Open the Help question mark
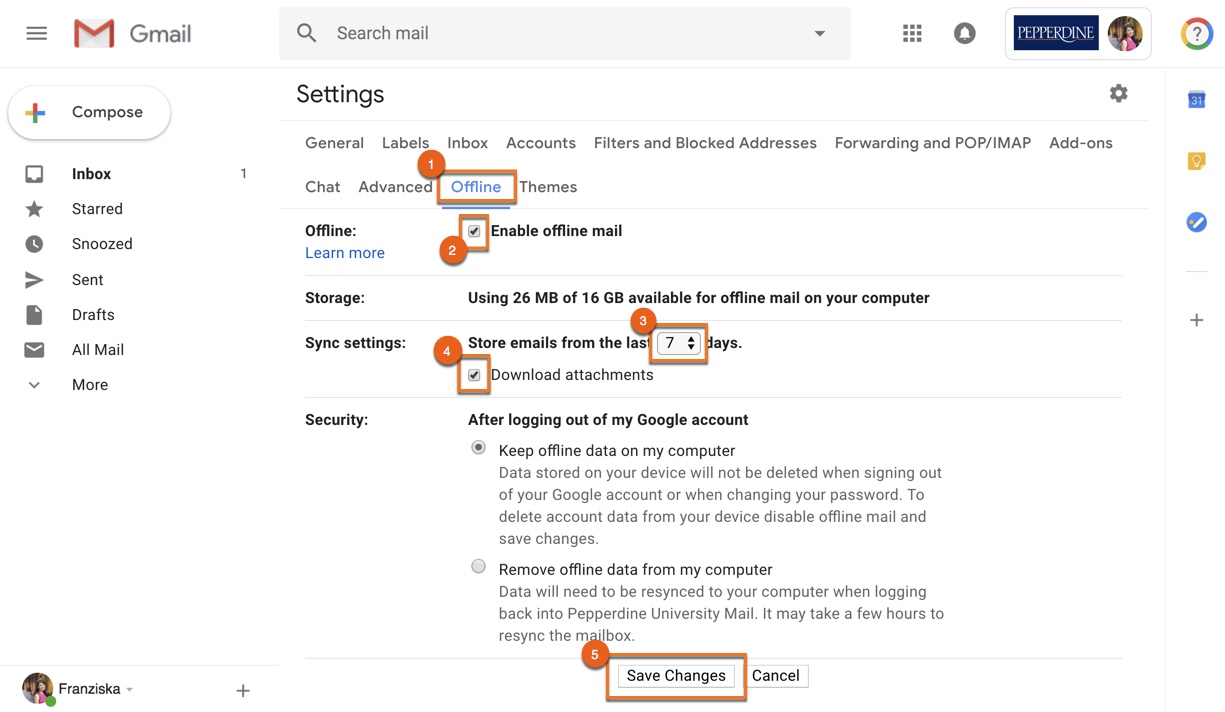 (x=1196, y=32)
